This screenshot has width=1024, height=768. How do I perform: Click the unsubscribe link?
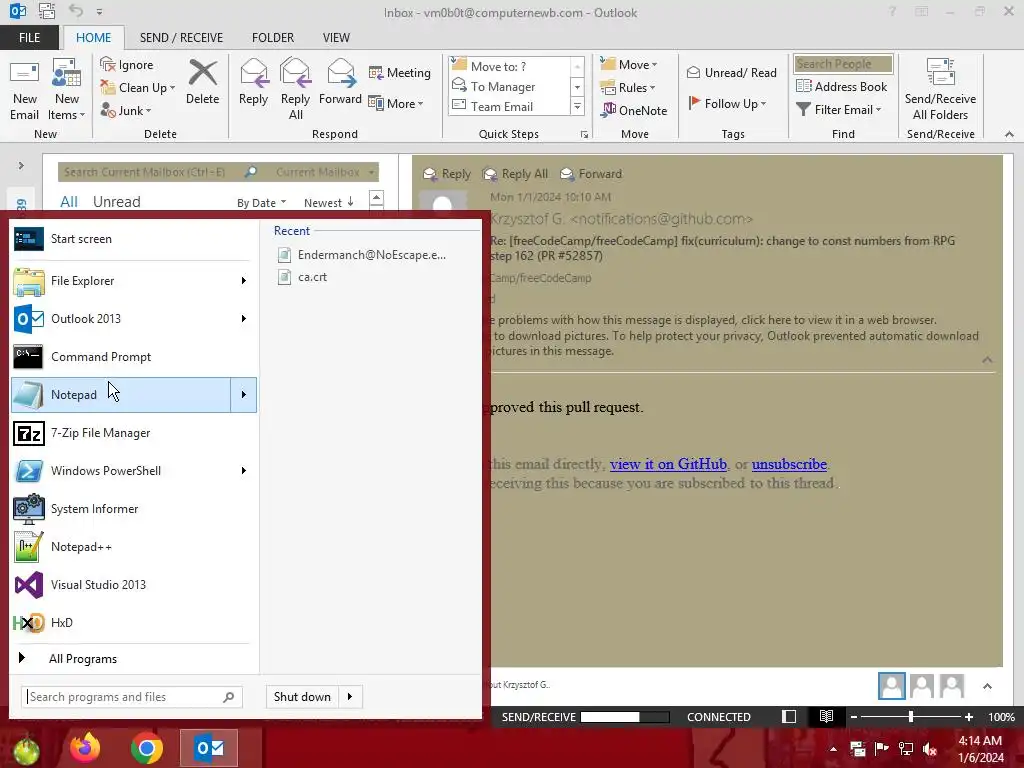point(789,464)
